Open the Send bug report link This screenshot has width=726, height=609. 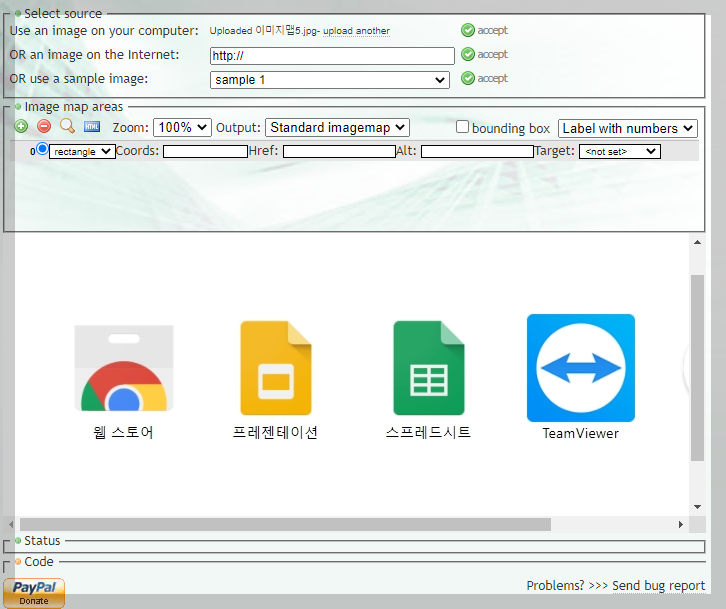658,586
